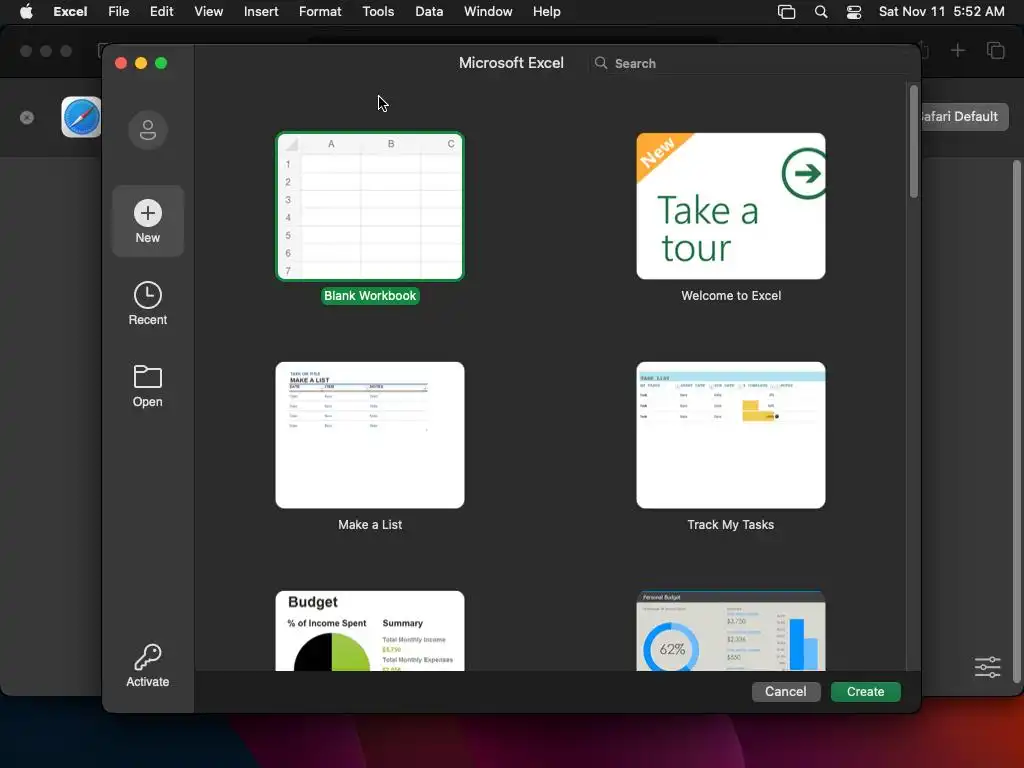Click the small close x icon beside the Safari icon
1024x768 pixels.
coord(27,118)
